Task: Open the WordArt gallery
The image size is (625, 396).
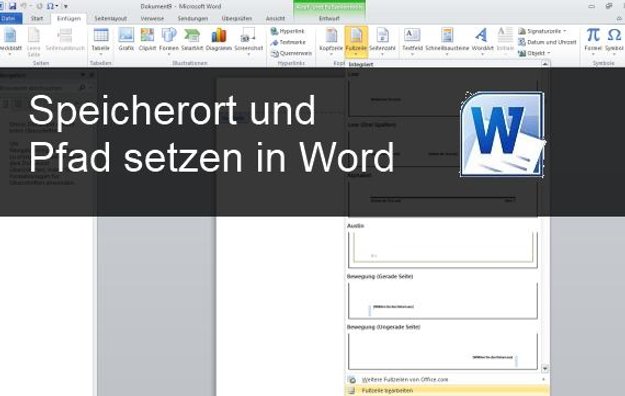Action: (482, 42)
